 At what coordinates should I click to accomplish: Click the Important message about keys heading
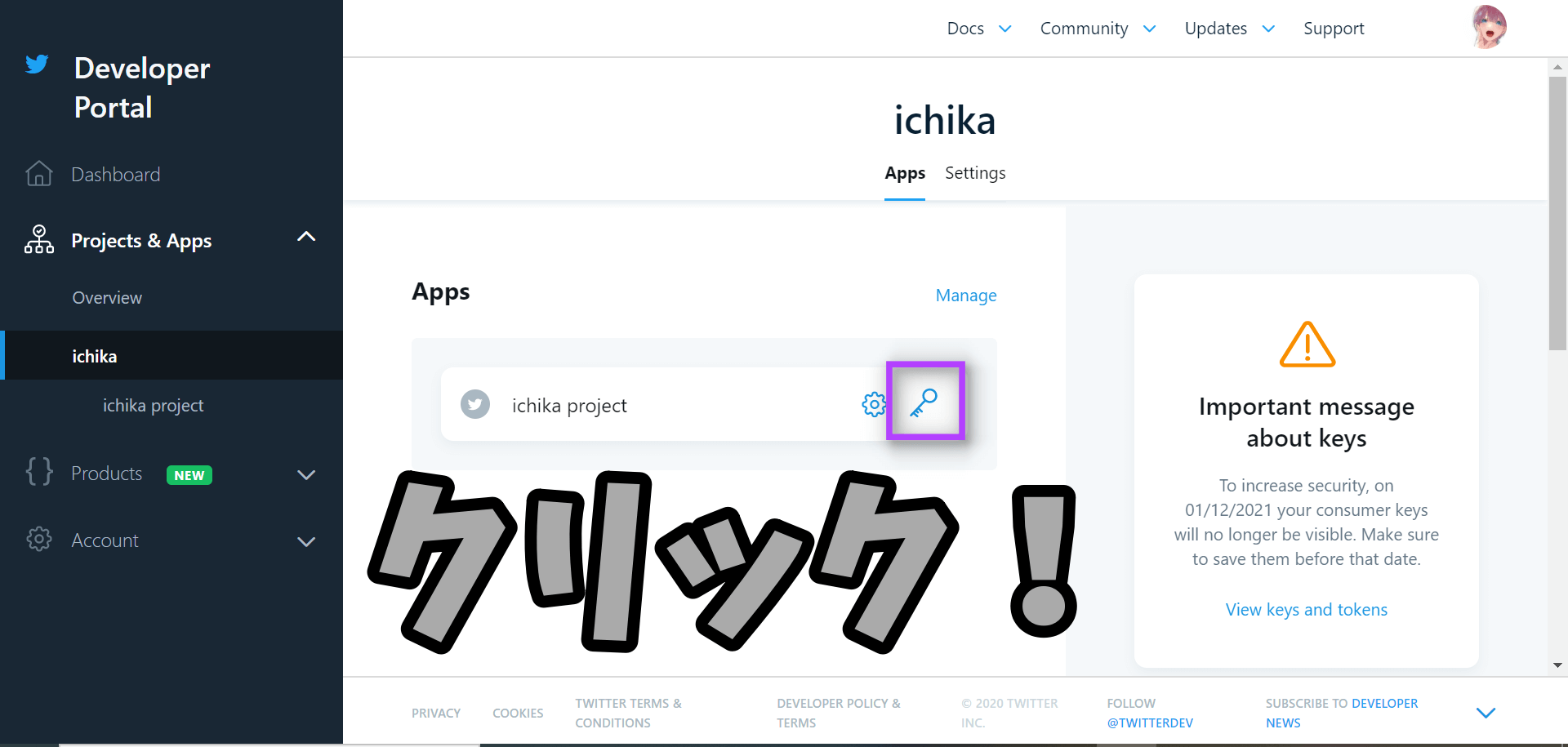1307,422
